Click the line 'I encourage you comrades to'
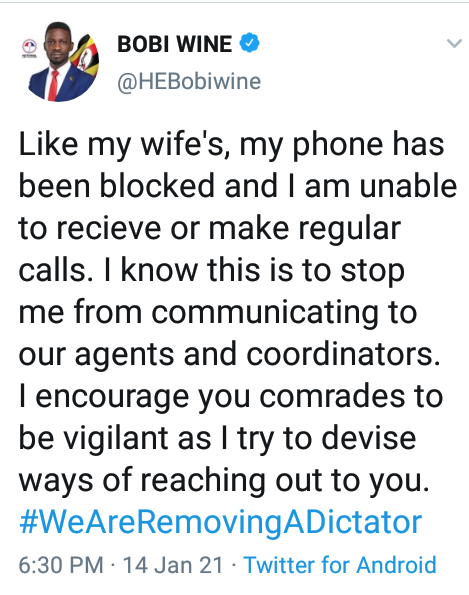Screen dimensions: 469x595 click(231, 397)
